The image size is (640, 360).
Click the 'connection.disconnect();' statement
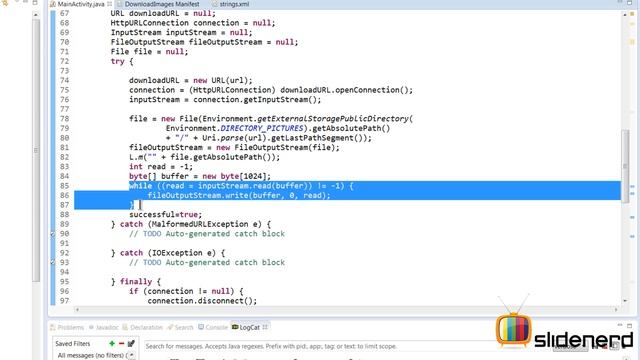(x=202, y=301)
